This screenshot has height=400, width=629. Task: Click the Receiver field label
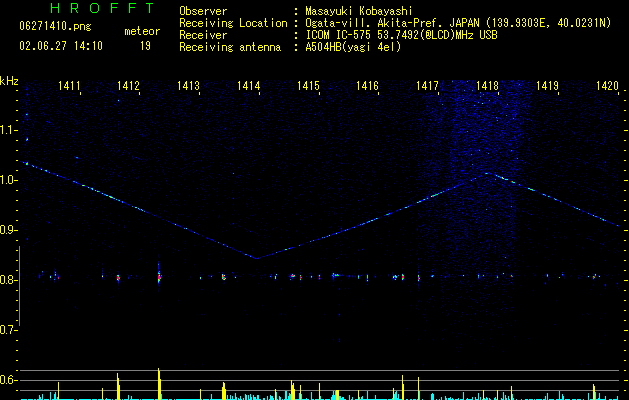[x=203, y=35]
